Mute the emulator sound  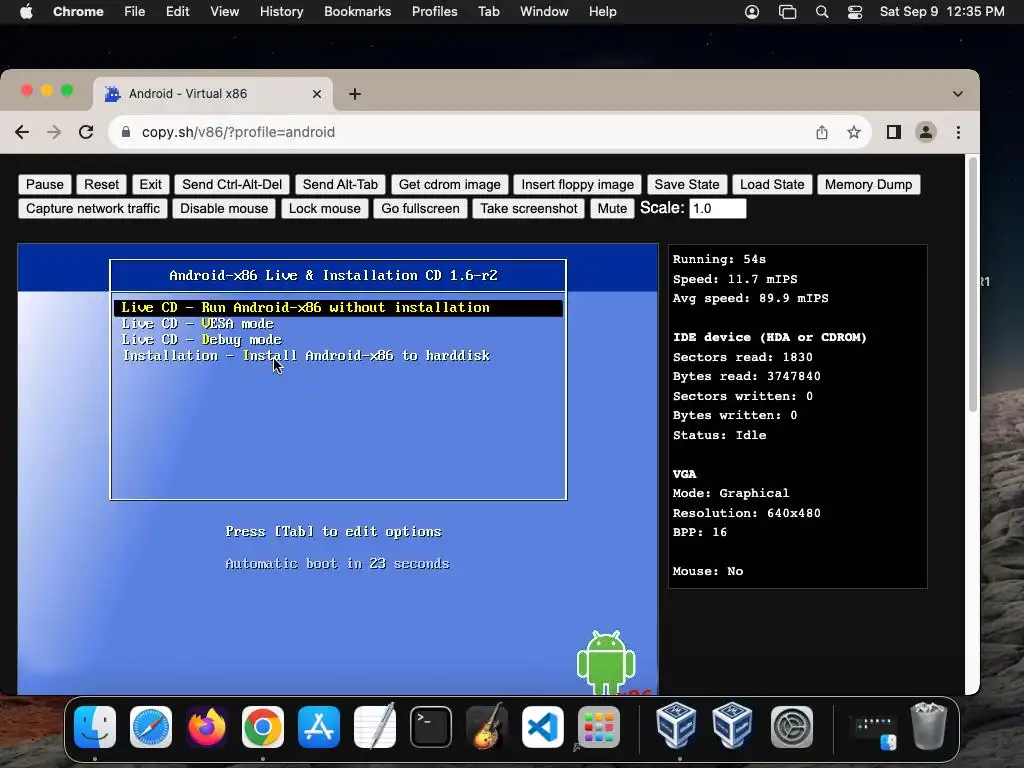612,209
